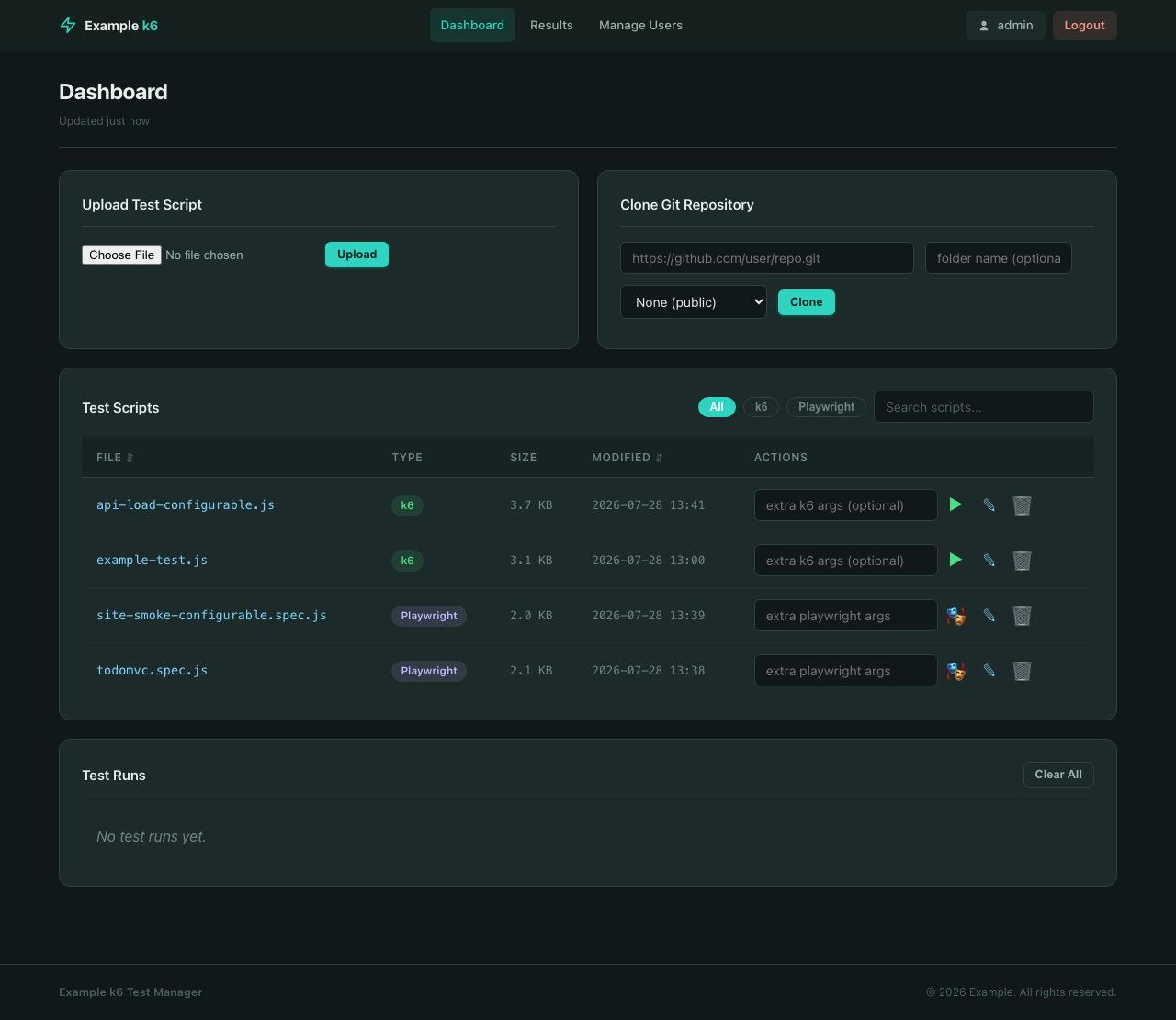Open the Manage Users tab

coord(640,25)
